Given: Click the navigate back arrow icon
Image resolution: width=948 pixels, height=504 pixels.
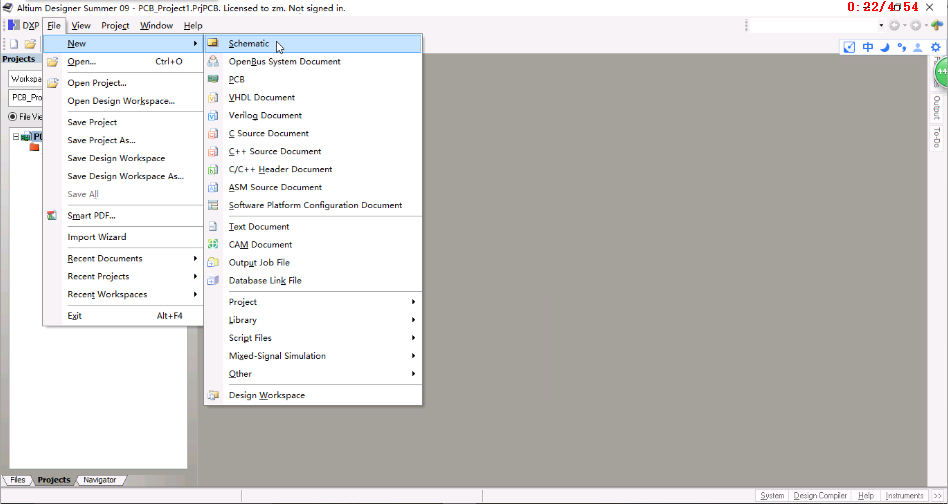Looking at the screenshot, I should click(895, 25).
